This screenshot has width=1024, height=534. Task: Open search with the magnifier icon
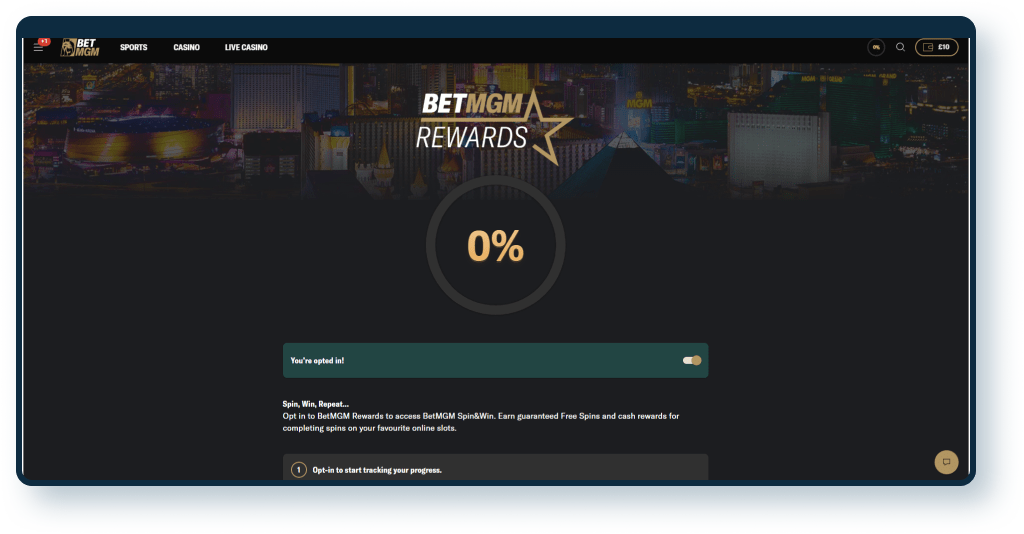(900, 47)
